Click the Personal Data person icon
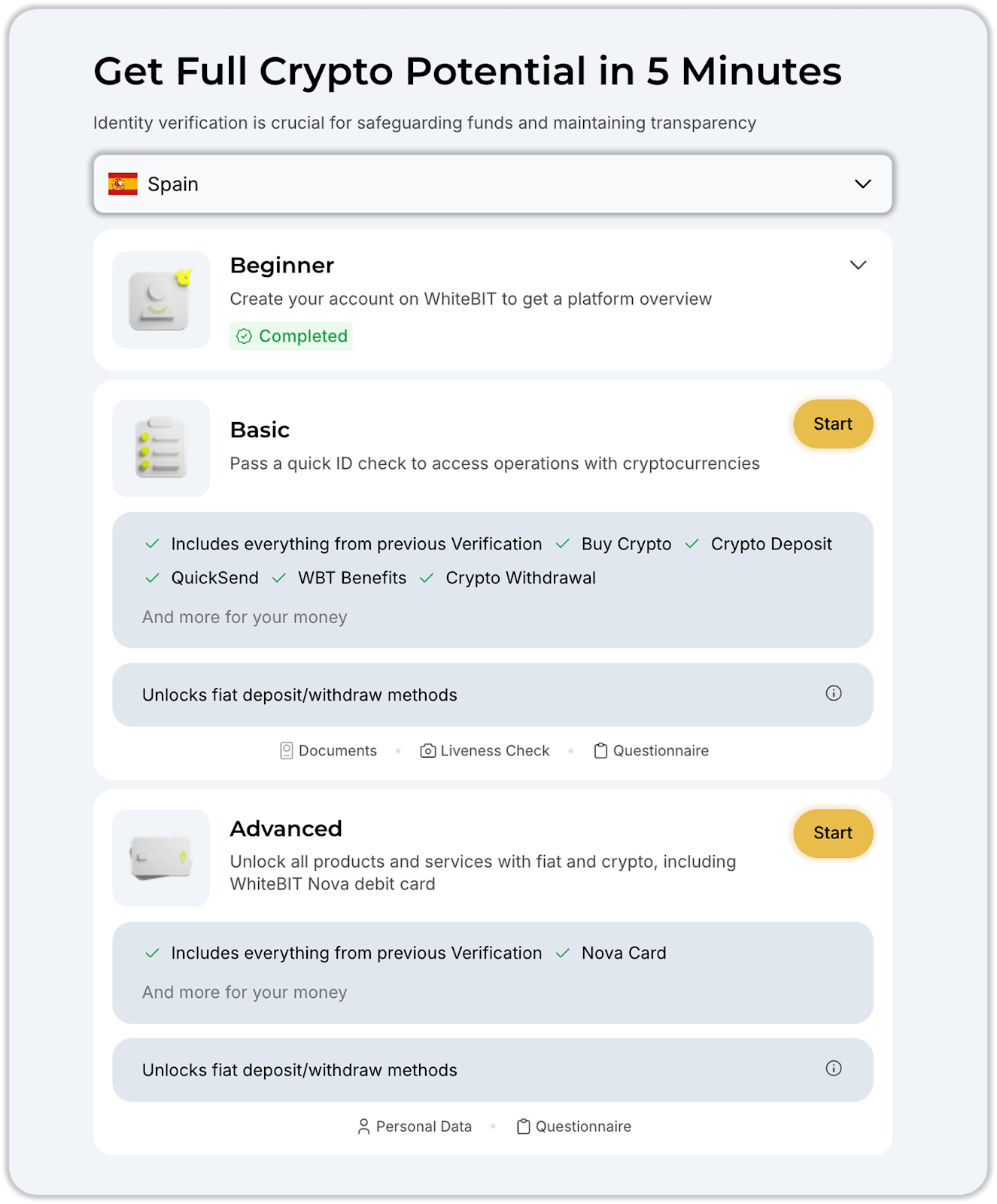The width and height of the screenshot is (997, 1204). (363, 1126)
